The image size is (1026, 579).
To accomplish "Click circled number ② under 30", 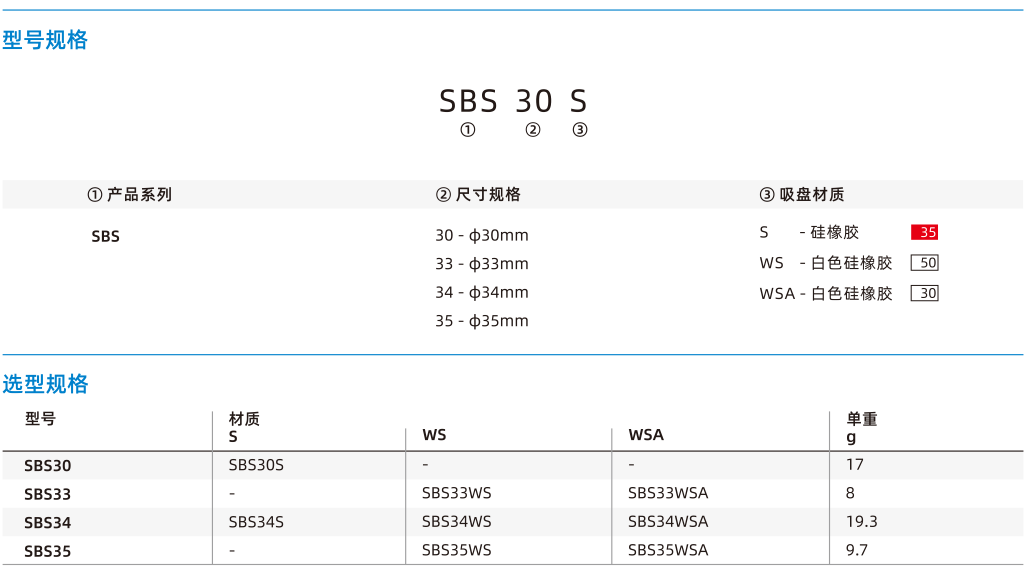I will 533,130.
